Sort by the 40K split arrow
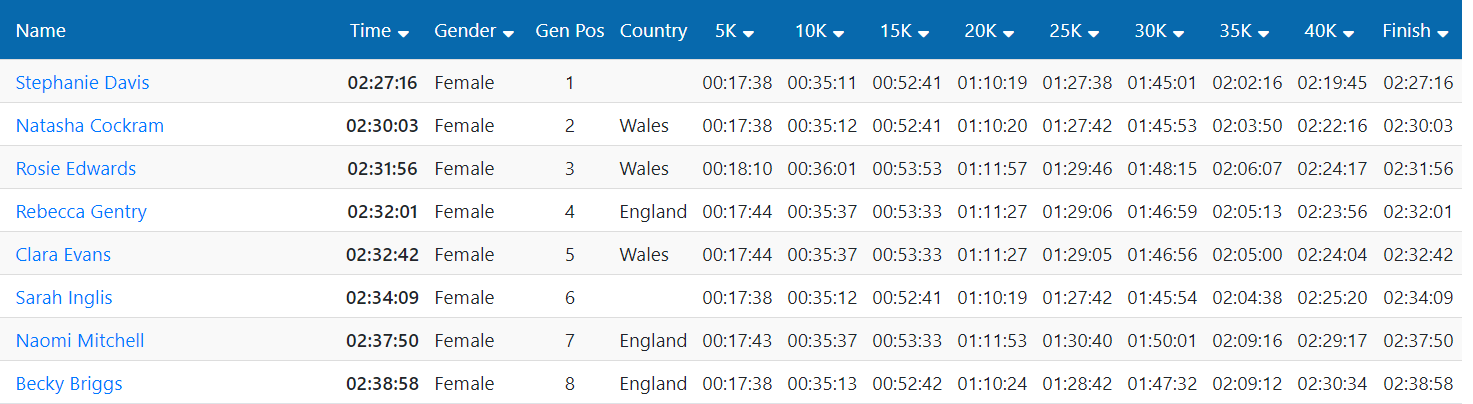Screen dimensions: 1473x404 (1348, 33)
